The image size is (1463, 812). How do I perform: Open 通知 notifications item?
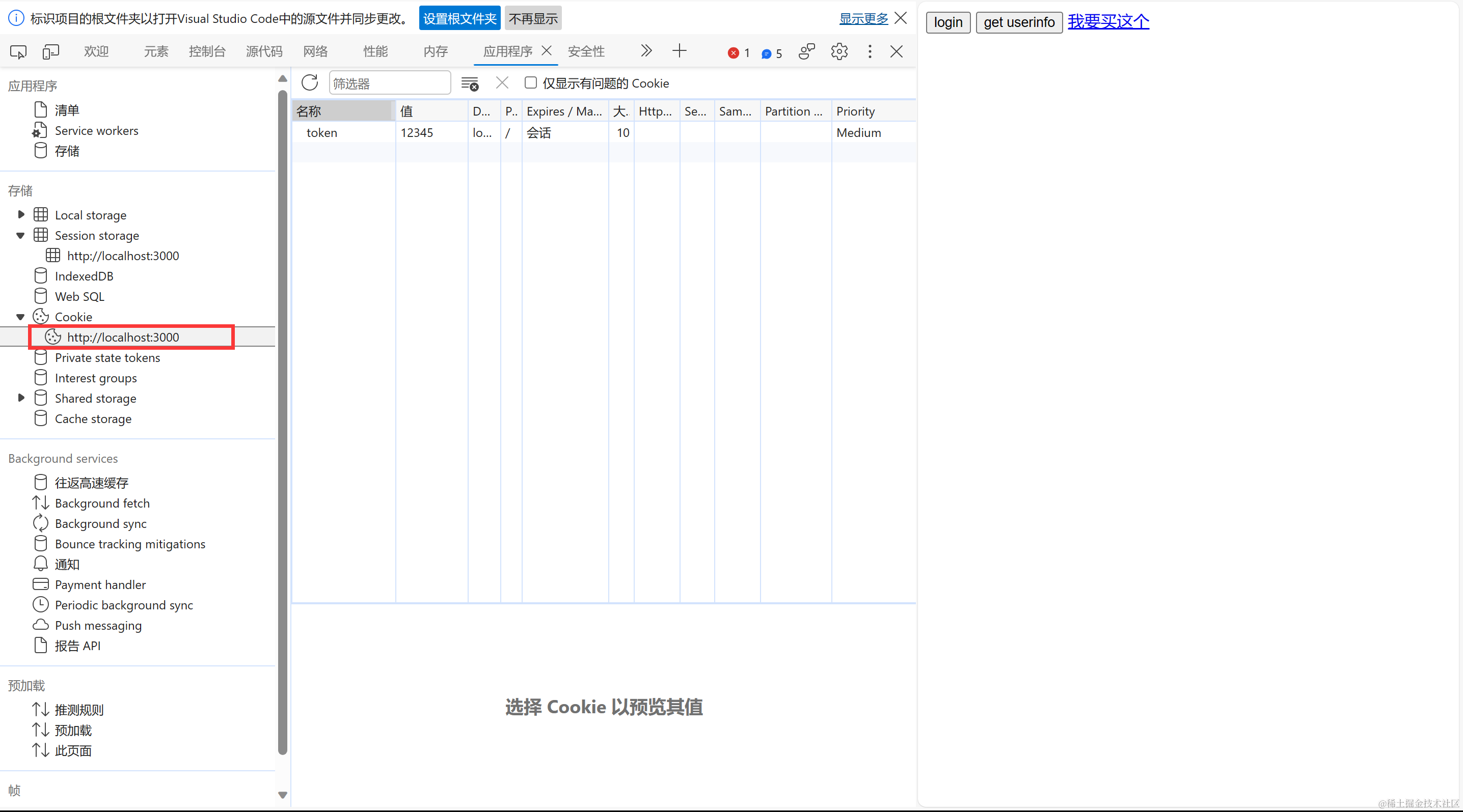tap(67, 564)
